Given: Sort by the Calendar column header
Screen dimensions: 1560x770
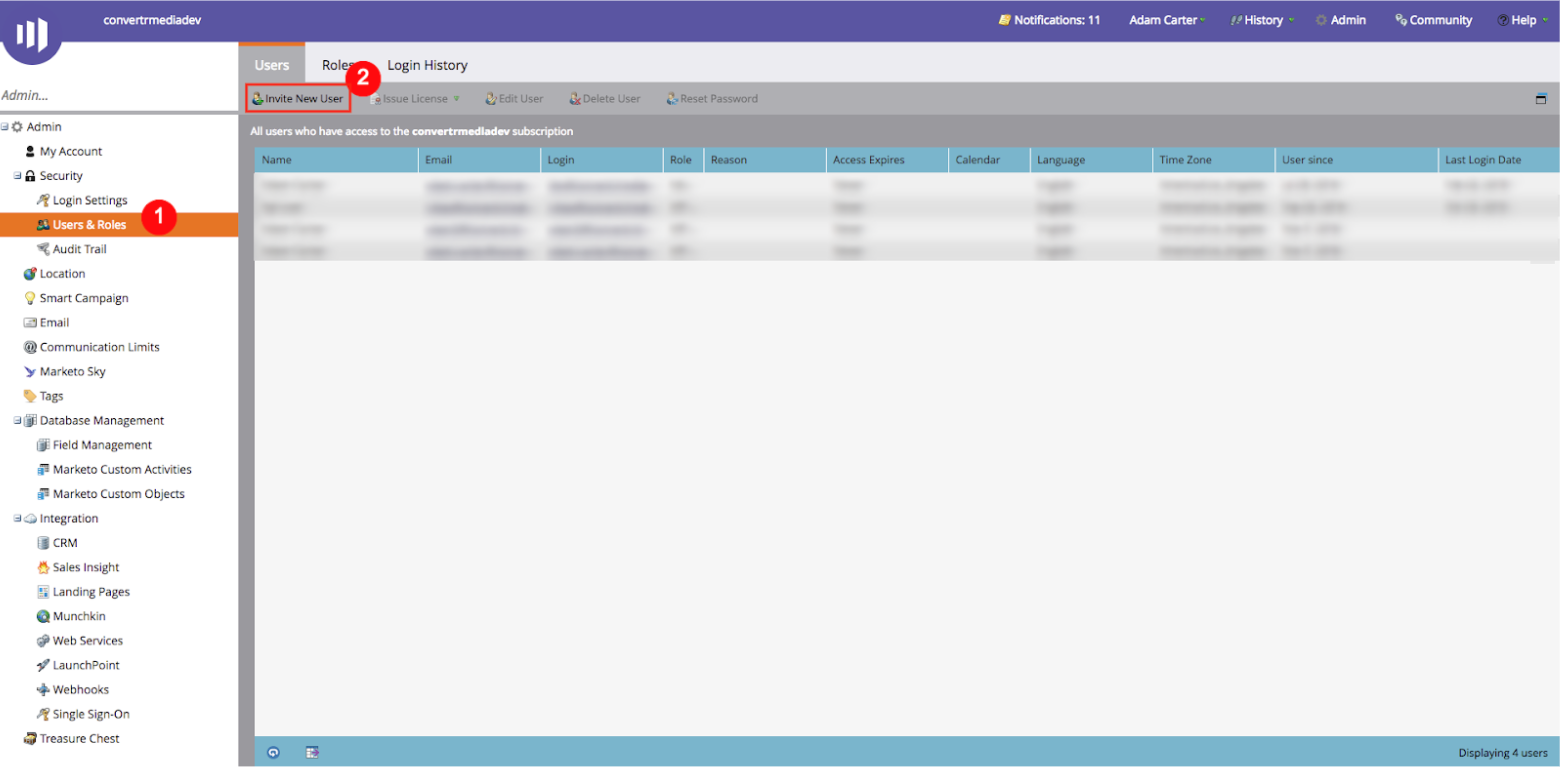Looking at the screenshot, I should [x=989, y=160].
